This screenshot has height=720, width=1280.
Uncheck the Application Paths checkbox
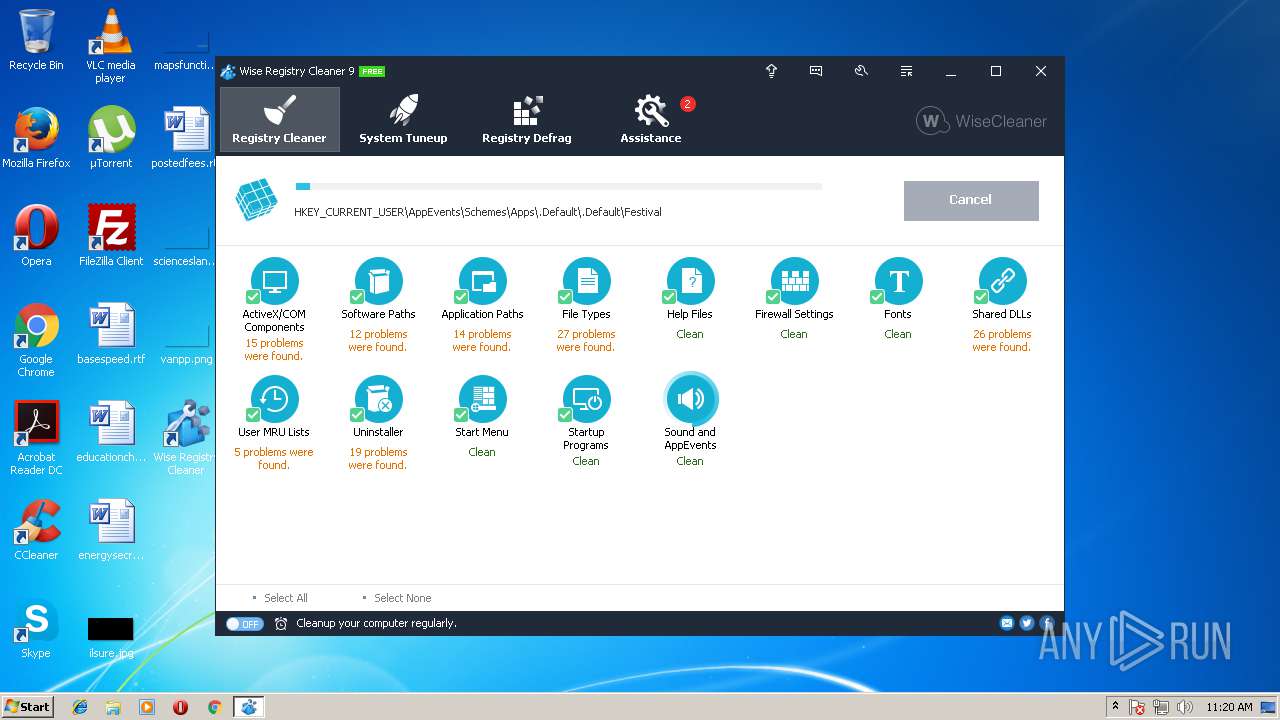(461, 297)
